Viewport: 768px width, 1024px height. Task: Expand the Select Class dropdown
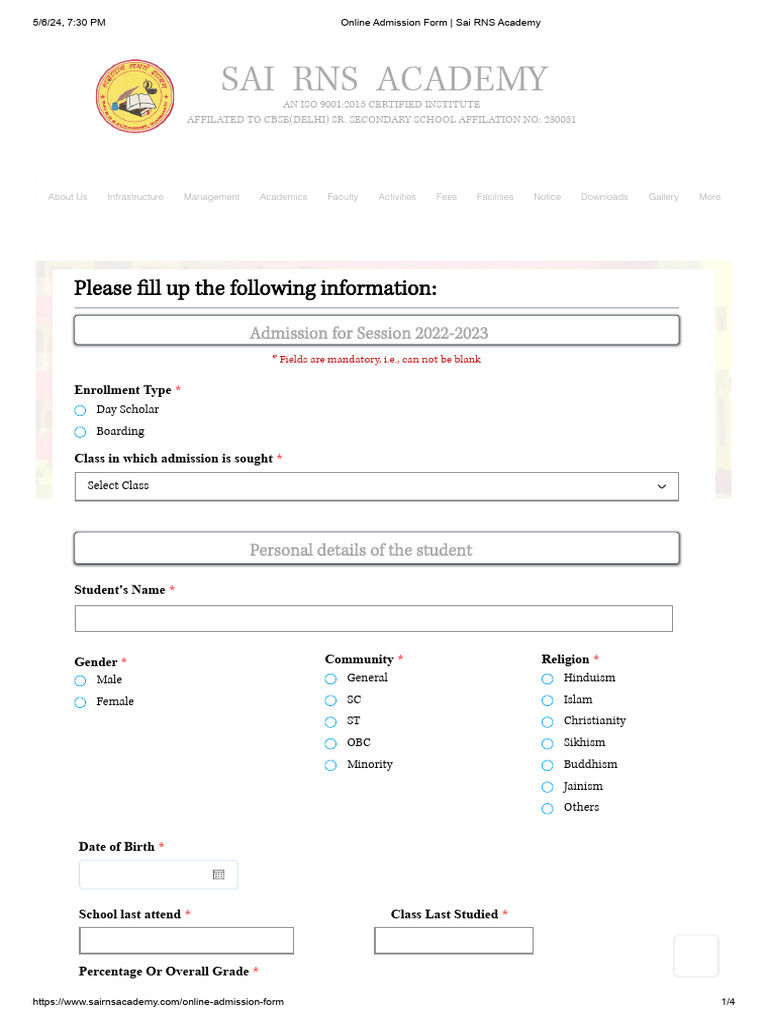tap(376, 486)
